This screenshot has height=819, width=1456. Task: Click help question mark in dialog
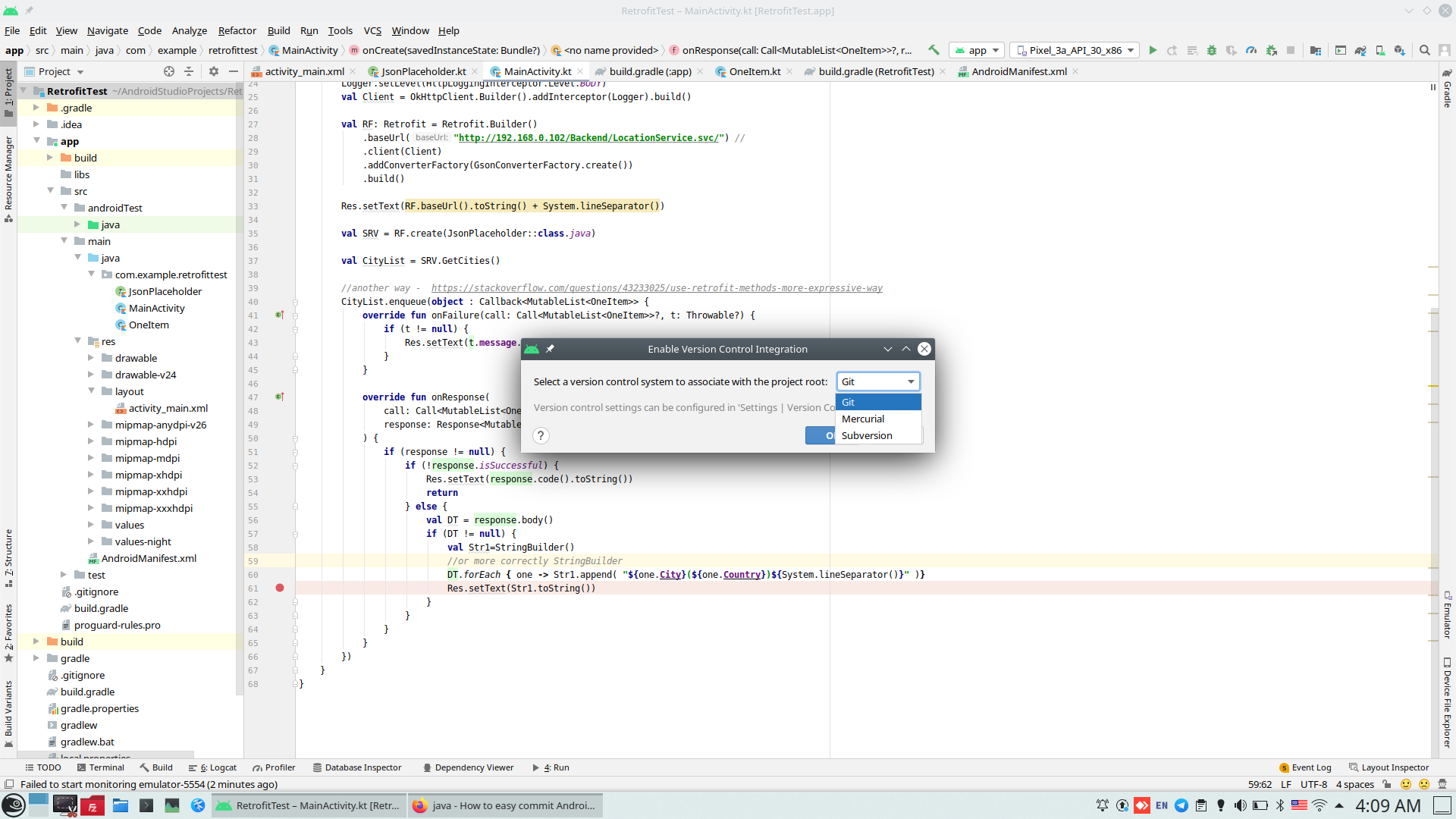(541, 435)
